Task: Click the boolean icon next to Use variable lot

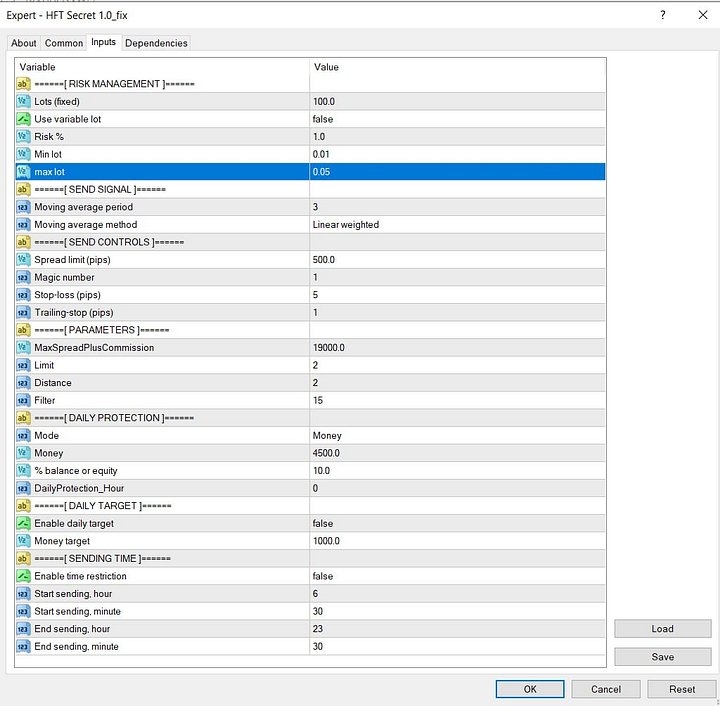Action: pyautogui.click(x=23, y=119)
